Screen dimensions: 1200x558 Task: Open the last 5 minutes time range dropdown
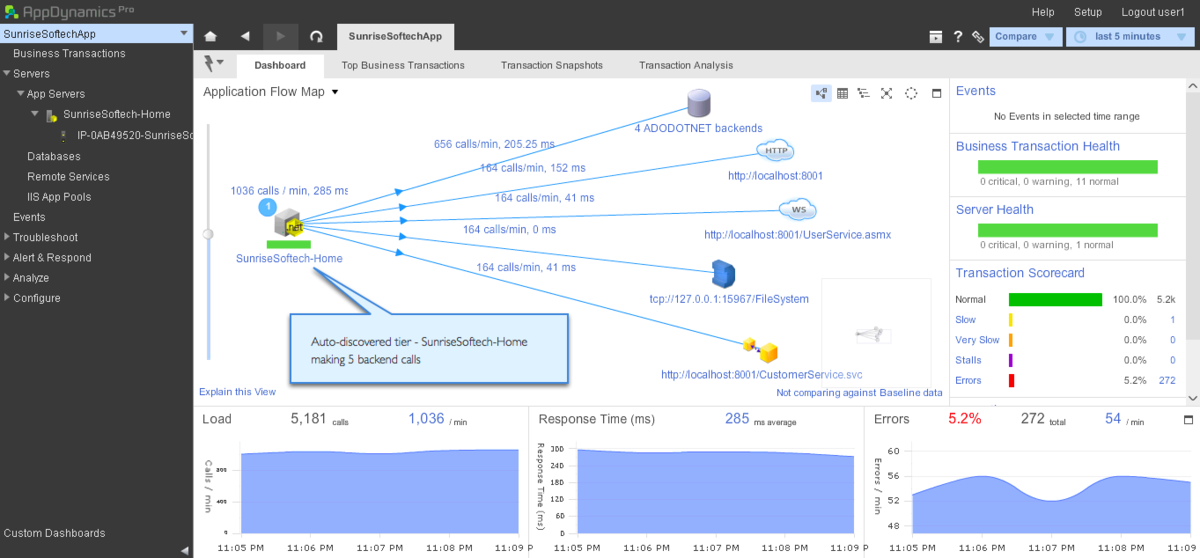tap(1131, 37)
